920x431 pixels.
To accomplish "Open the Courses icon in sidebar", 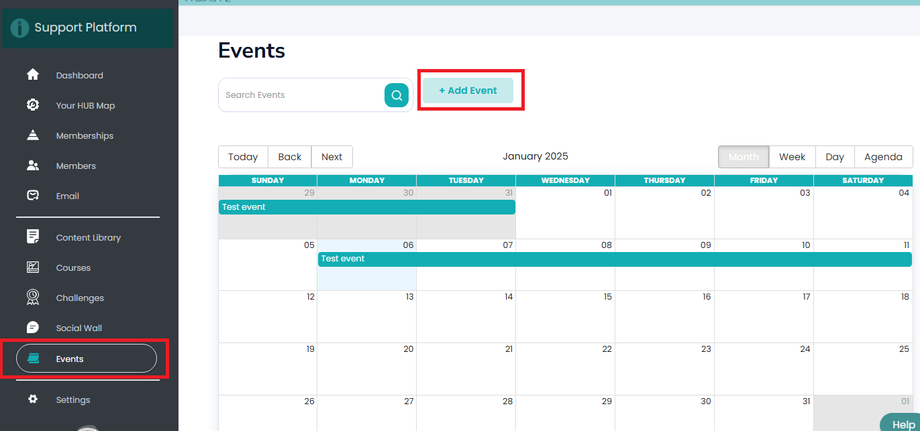I will (x=33, y=267).
